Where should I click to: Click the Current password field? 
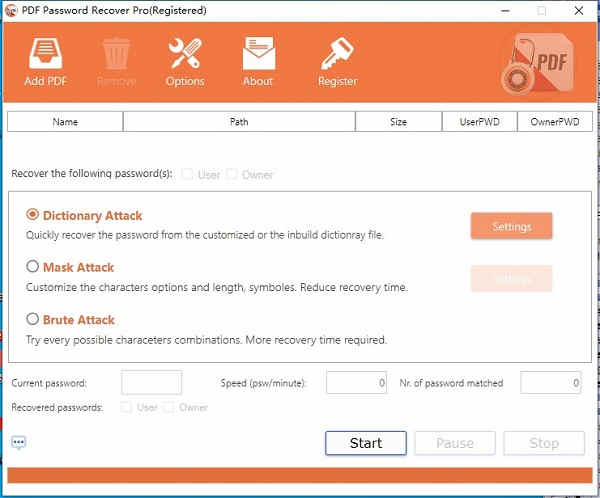pos(152,382)
